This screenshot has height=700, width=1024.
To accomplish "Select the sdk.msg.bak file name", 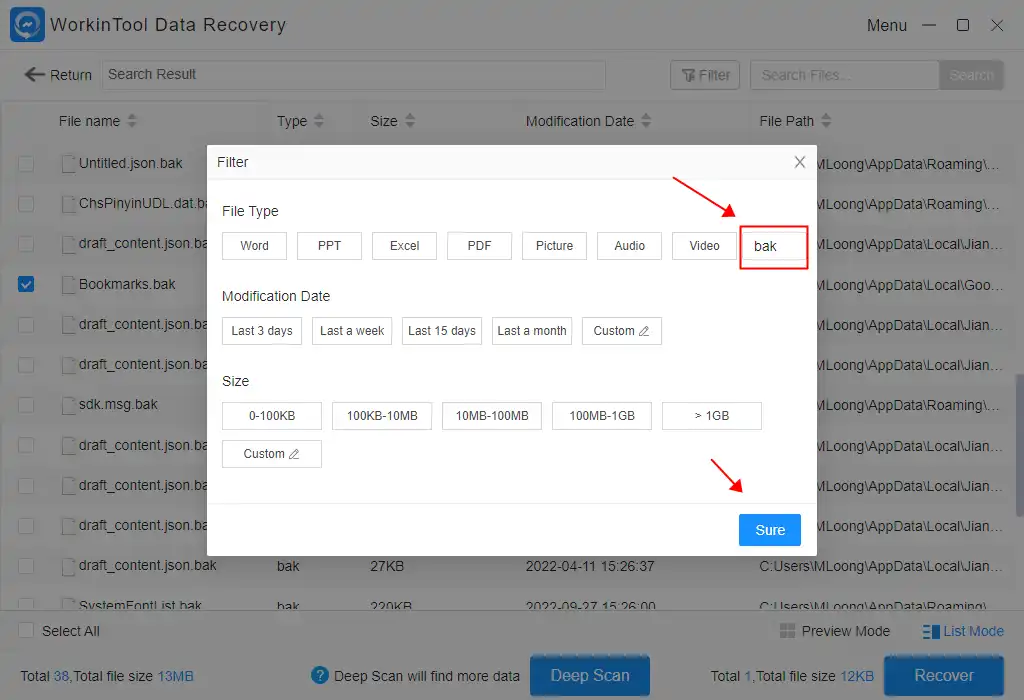I will click(x=118, y=404).
